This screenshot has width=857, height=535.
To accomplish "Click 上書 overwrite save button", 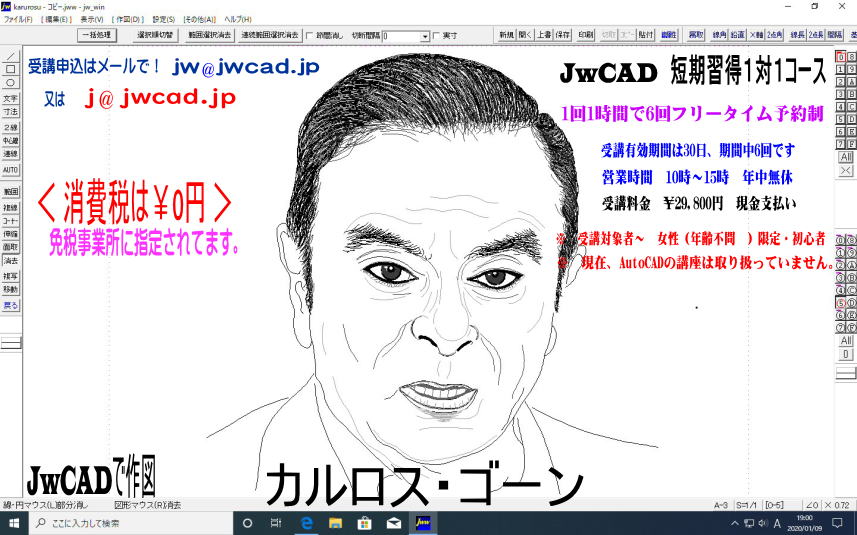I will click(544, 35).
